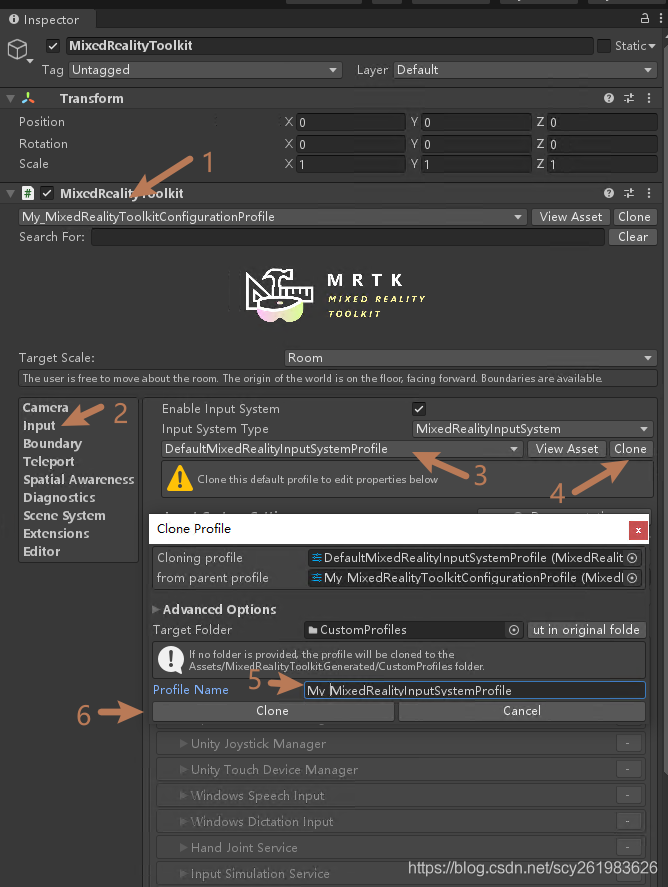Click the Position X value field
The height and width of the screenshot is (887, 668).
coord(351,122)
